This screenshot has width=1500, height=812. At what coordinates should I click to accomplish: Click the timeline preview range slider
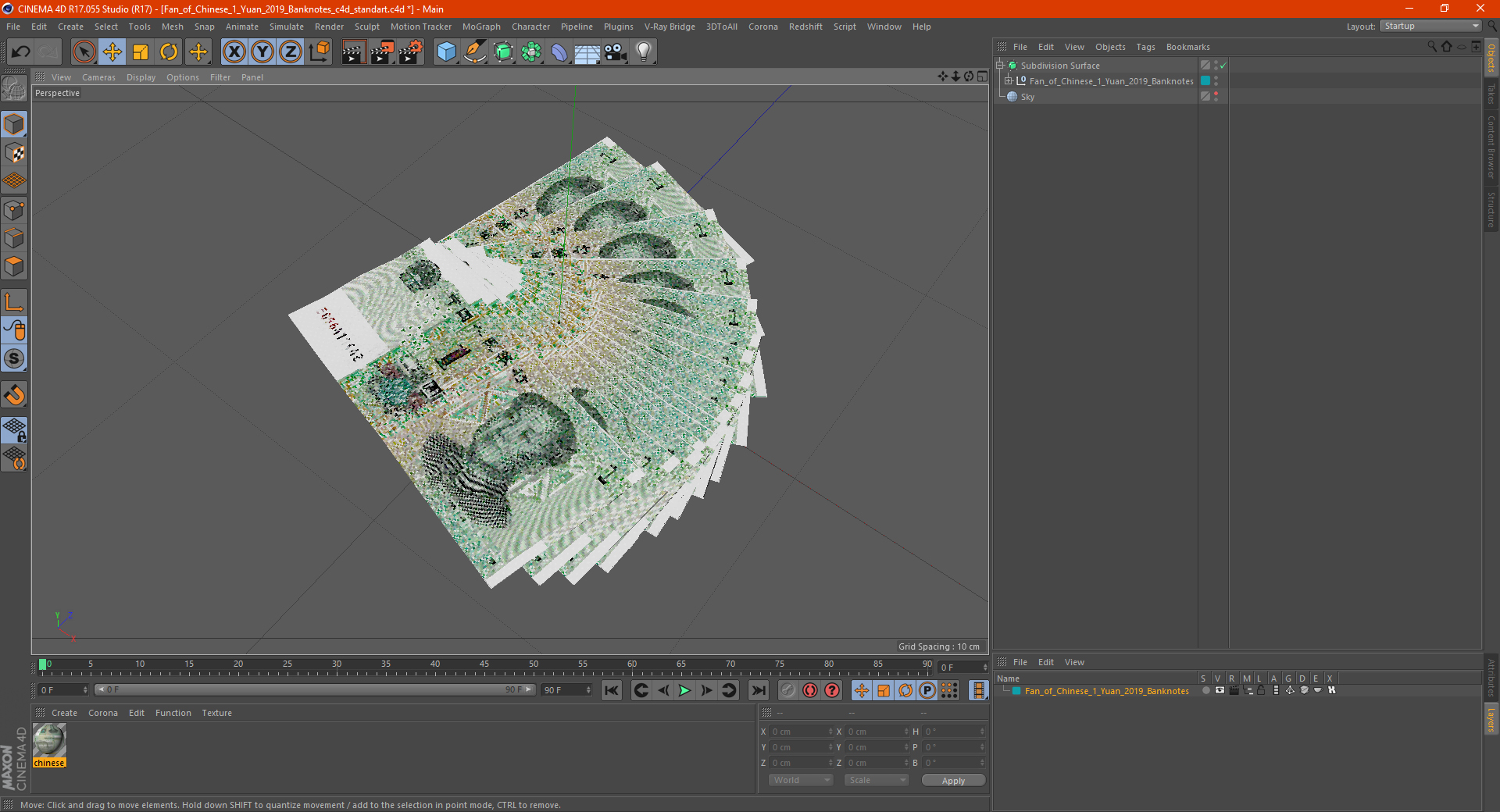pyautogui.click(x=314, y=689)
